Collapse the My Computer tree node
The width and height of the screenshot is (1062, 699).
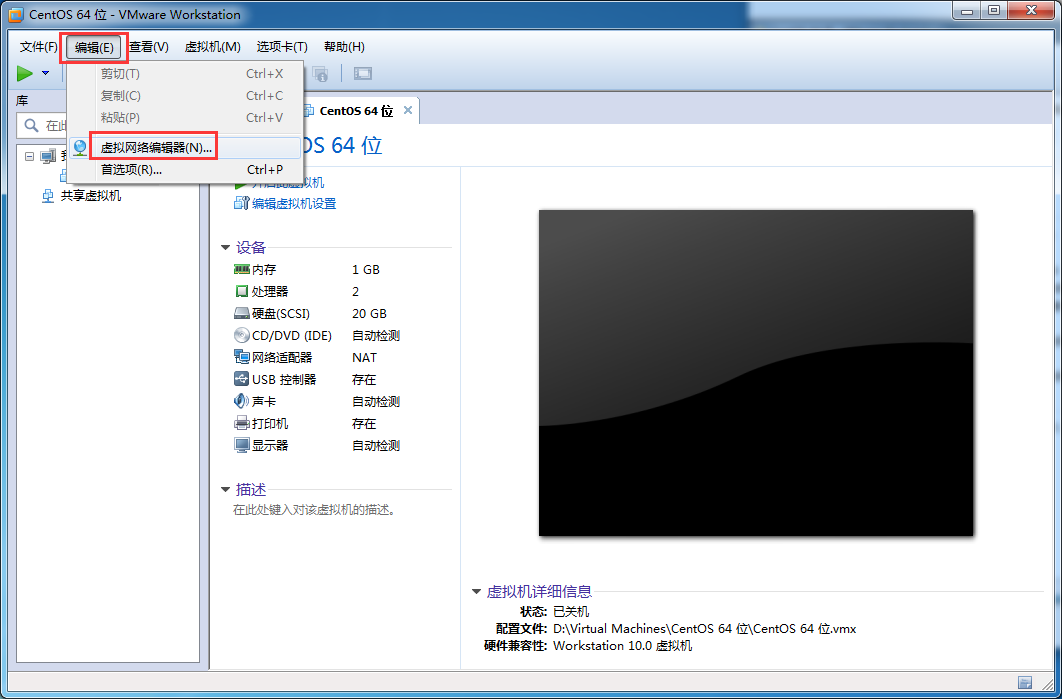(29, 156)
